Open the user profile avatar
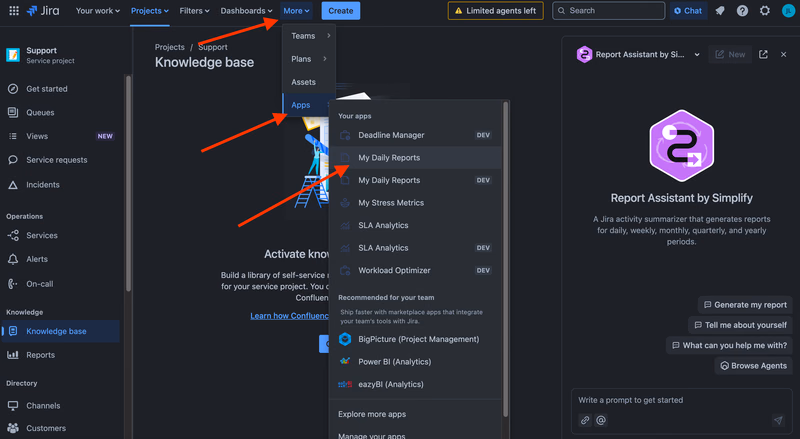The image size is (800, 439). (x=788, y=11)
